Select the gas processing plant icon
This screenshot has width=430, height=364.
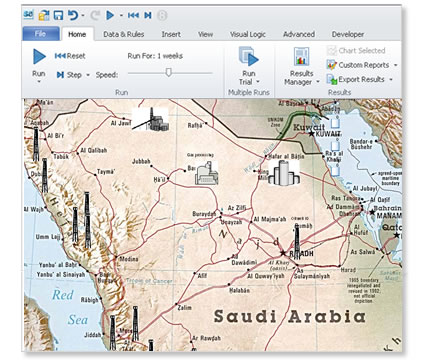click(207, 173)
